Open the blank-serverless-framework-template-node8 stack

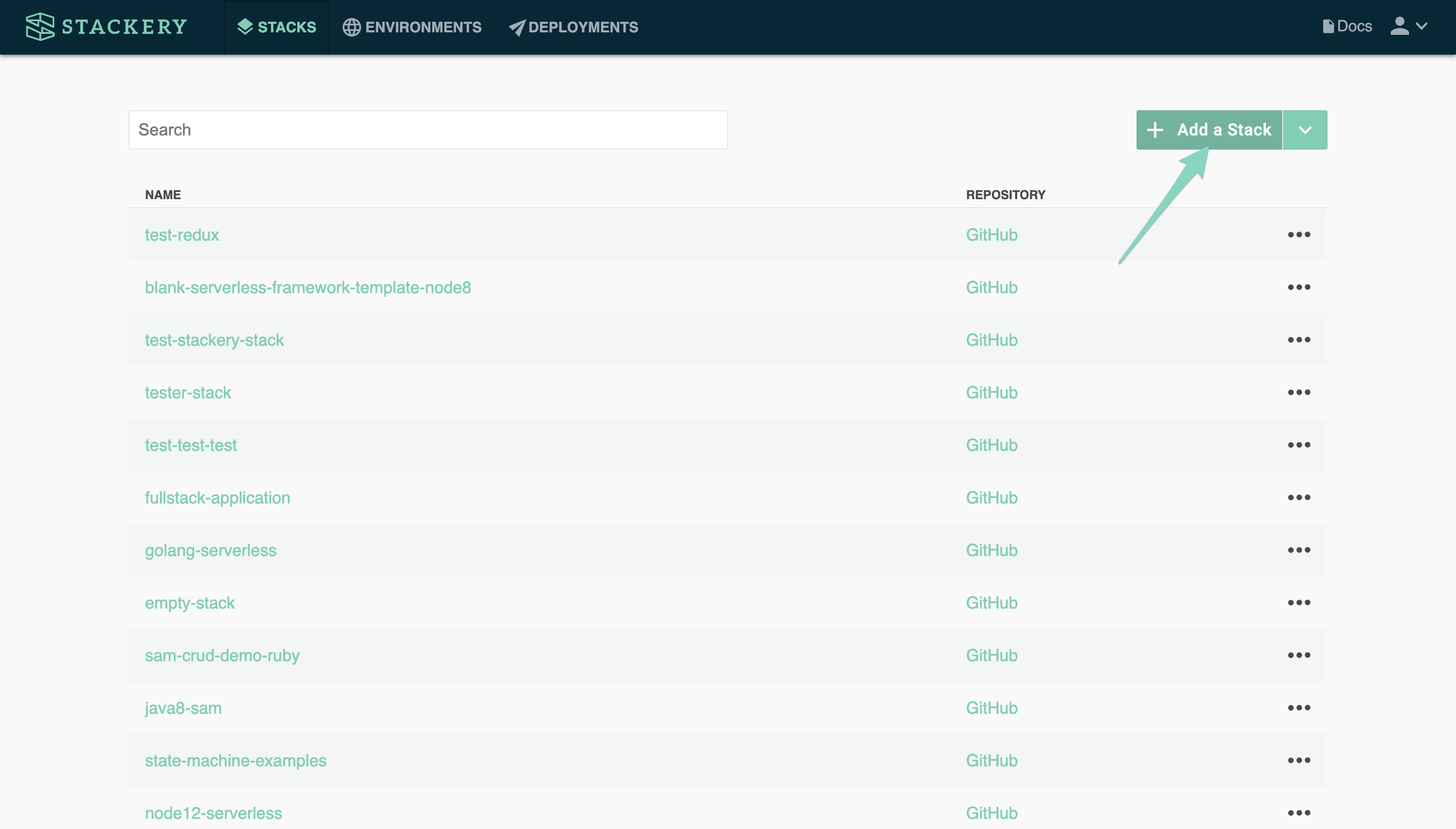[x=307, y=288]
